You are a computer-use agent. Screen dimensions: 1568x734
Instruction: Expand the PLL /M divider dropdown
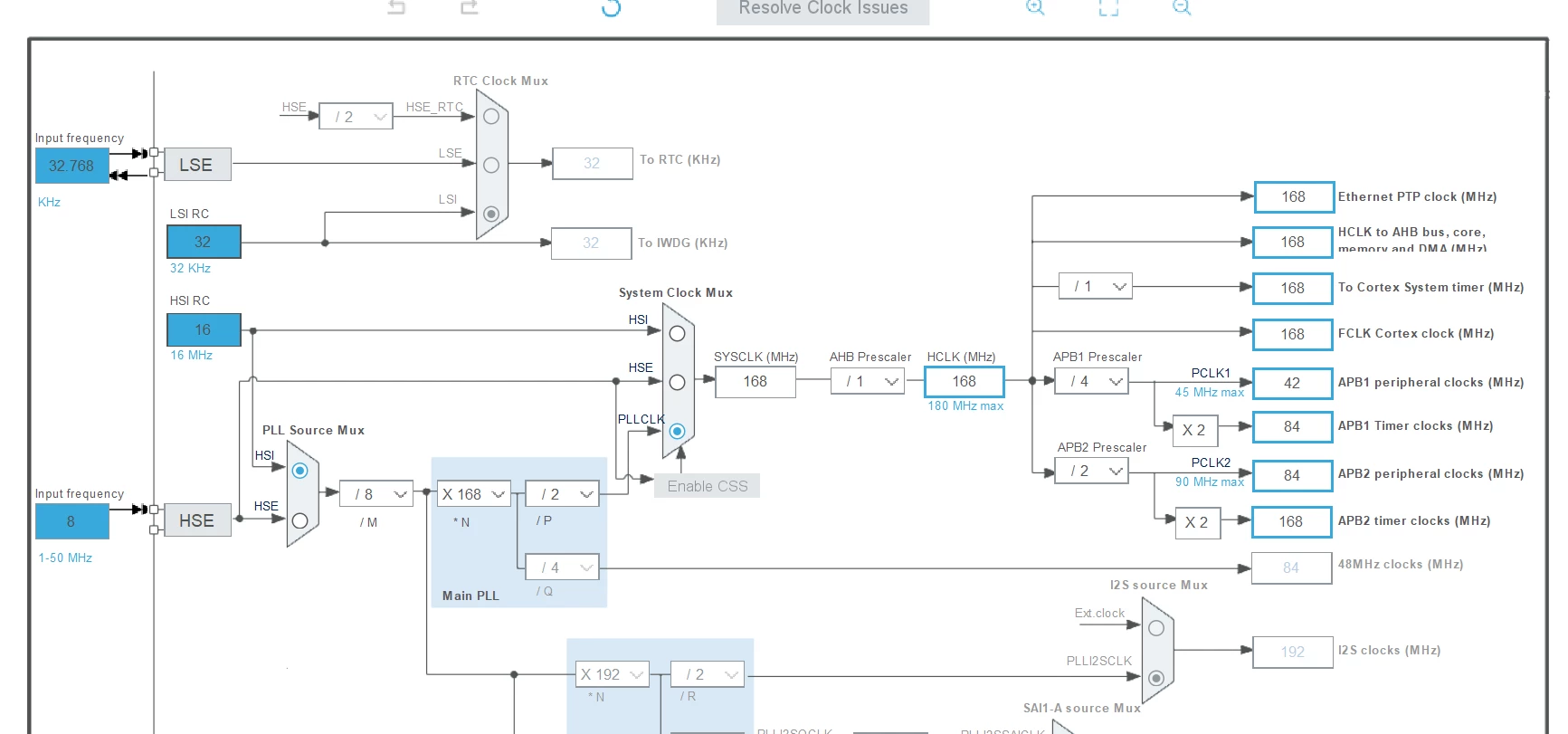click(376, 494)
